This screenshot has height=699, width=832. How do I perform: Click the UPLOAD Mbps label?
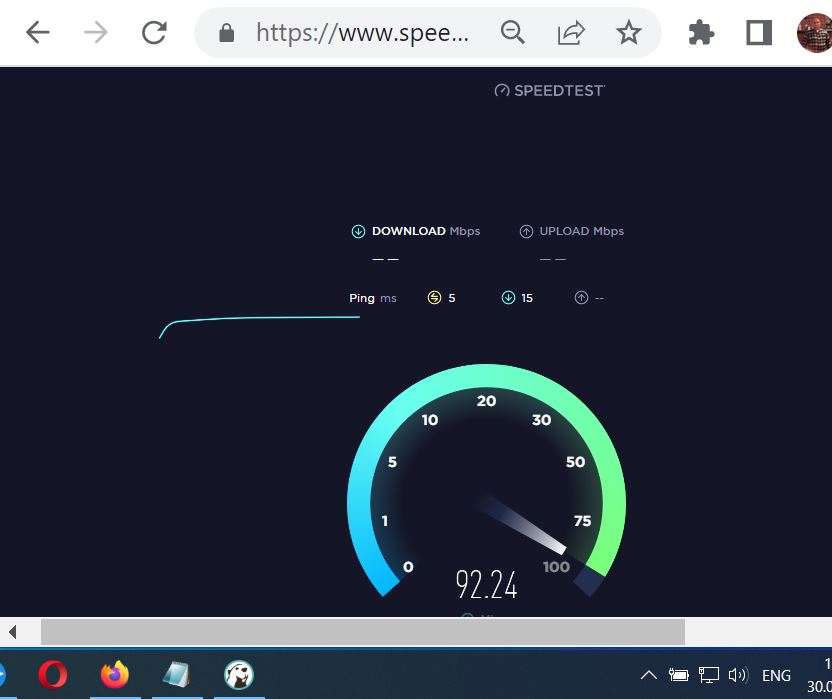(x=571, y=231)
